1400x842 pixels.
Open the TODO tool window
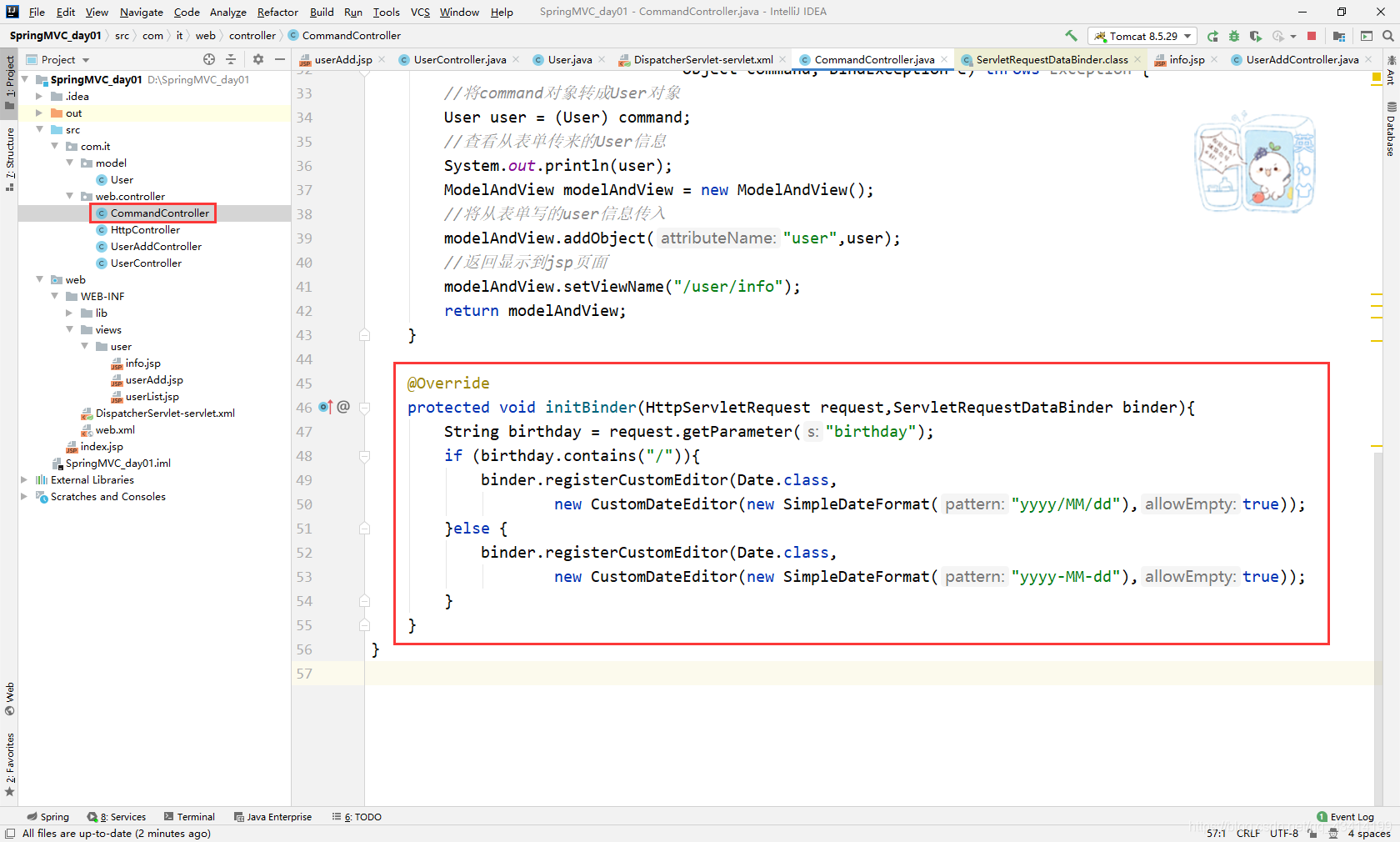pos(357,817)
